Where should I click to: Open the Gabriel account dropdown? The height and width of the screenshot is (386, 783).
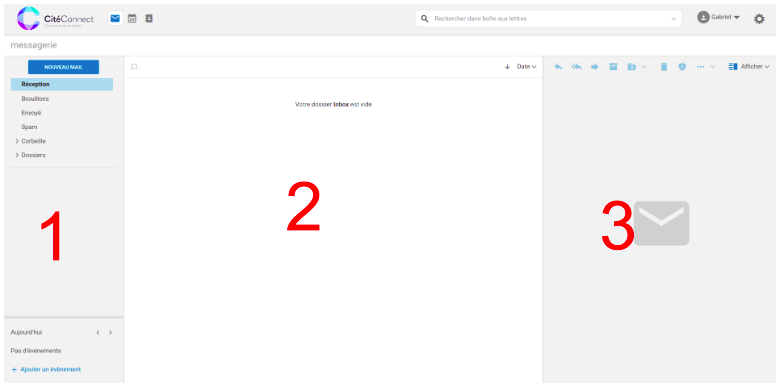point(725,17)
